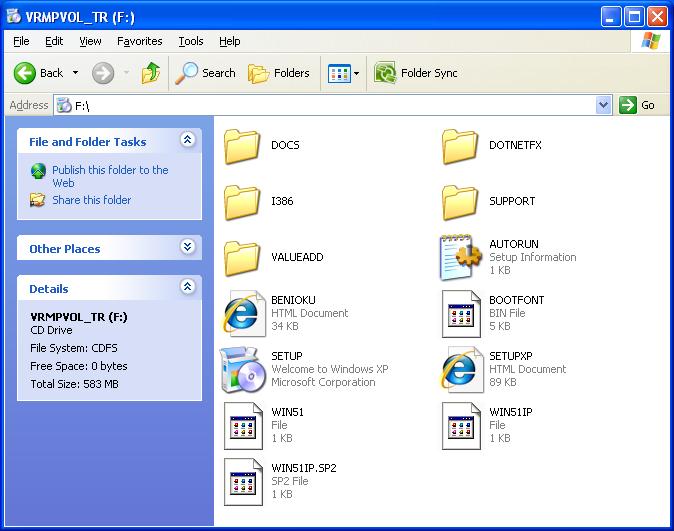Select the SETUP application icon
The image size is (674, 531).
(x=243, y=369)
